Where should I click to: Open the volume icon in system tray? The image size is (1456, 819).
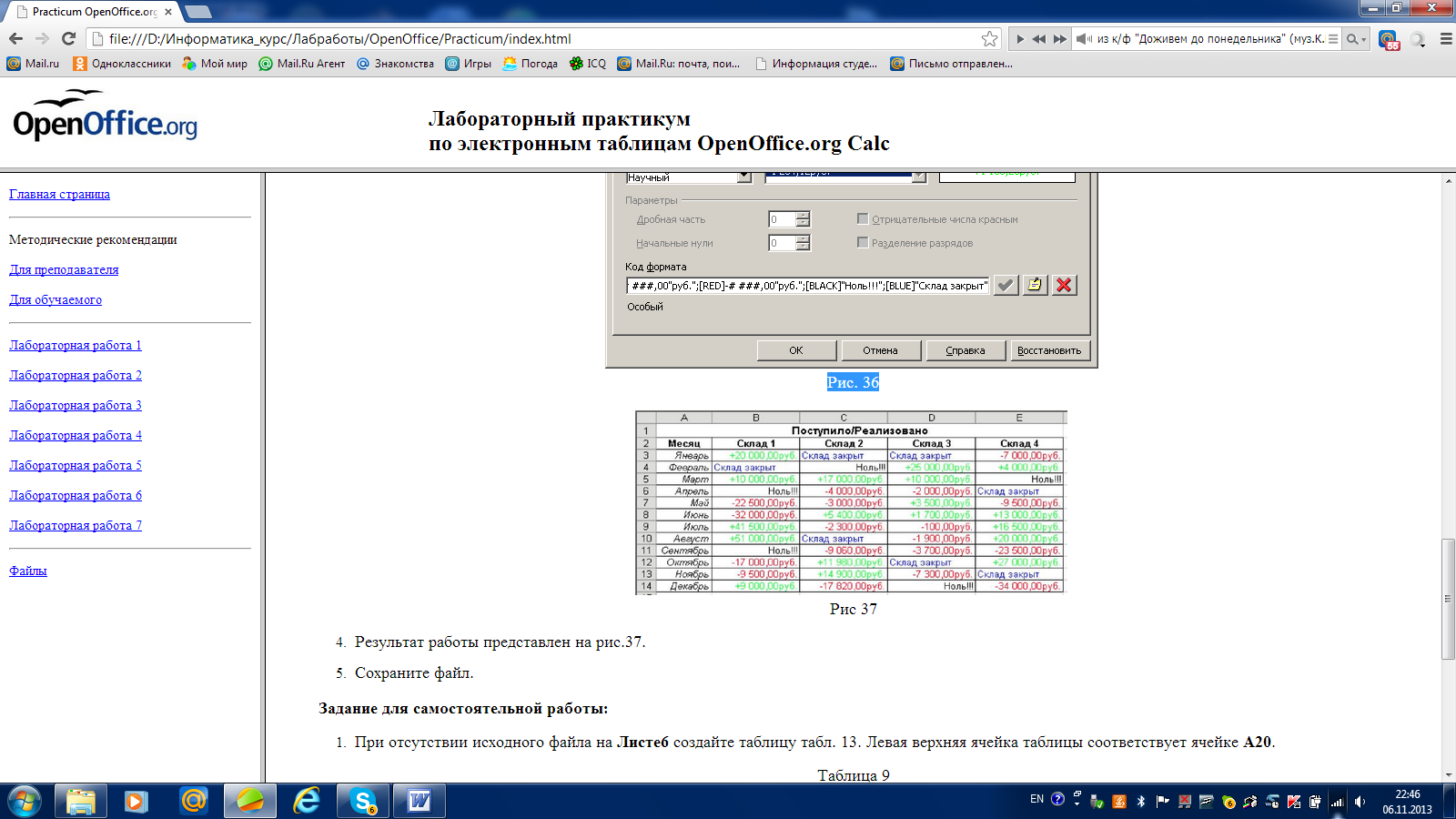[1360, 802]
